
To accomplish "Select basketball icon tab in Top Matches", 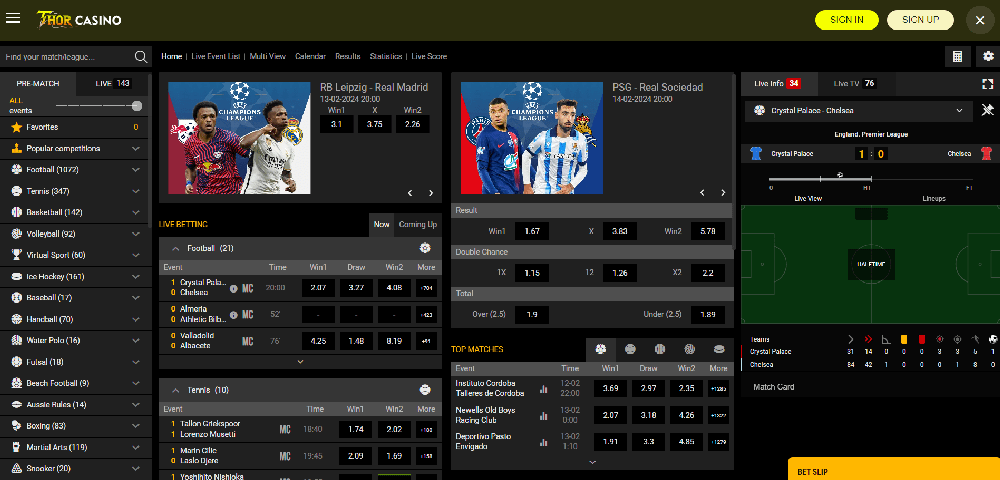I will 660,349.
